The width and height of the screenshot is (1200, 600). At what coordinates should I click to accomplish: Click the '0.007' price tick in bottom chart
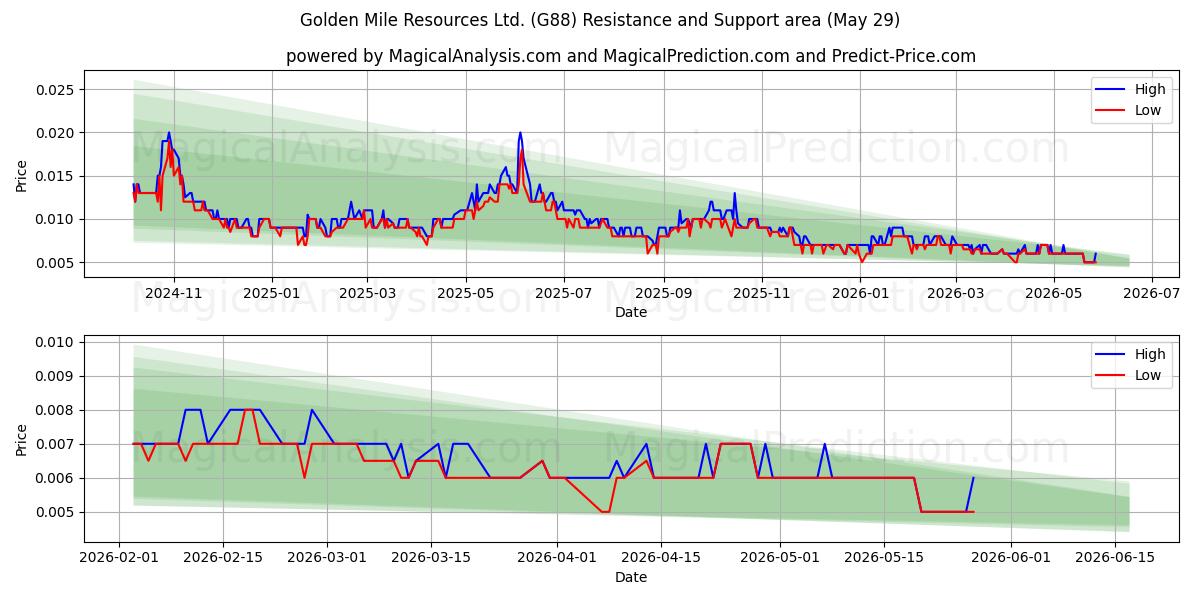[x=56, y=444]
